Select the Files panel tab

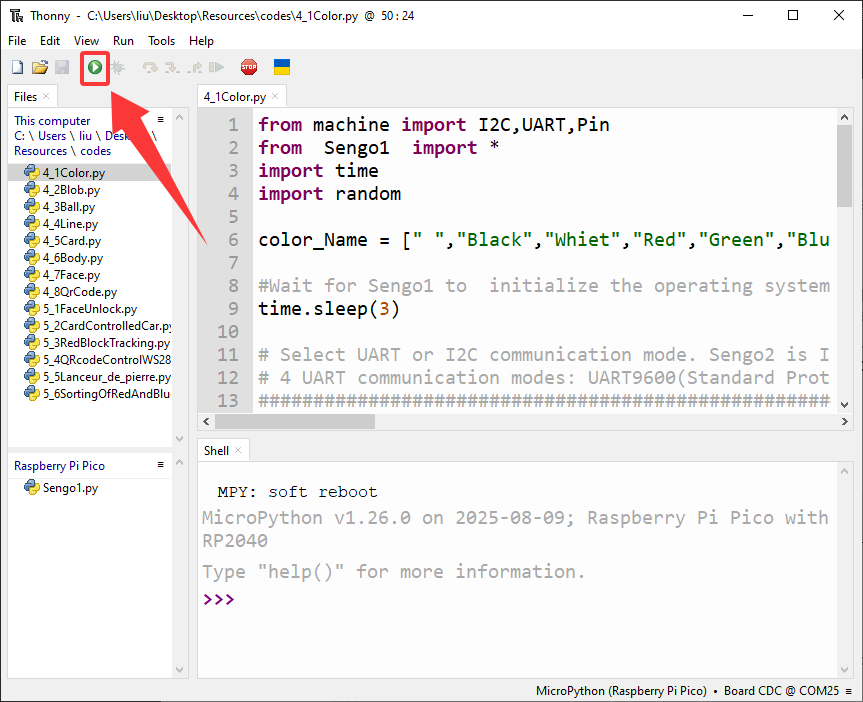25,97
